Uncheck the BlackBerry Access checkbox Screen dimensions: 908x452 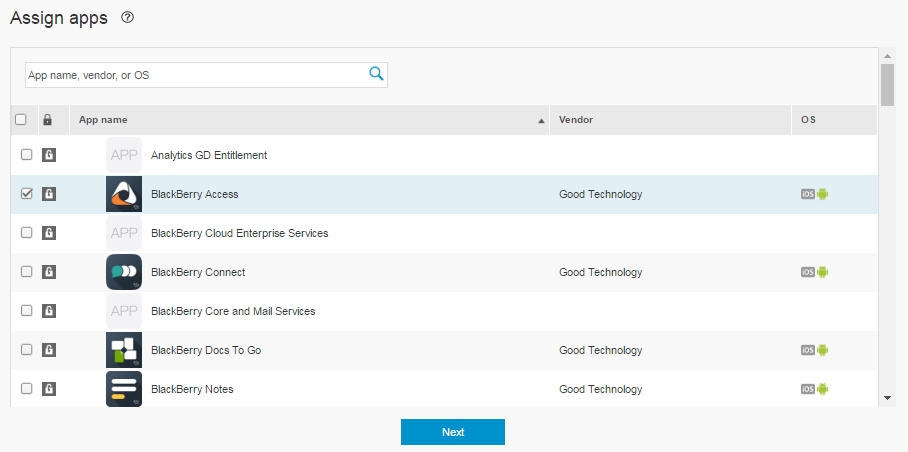tap(27, 194)
